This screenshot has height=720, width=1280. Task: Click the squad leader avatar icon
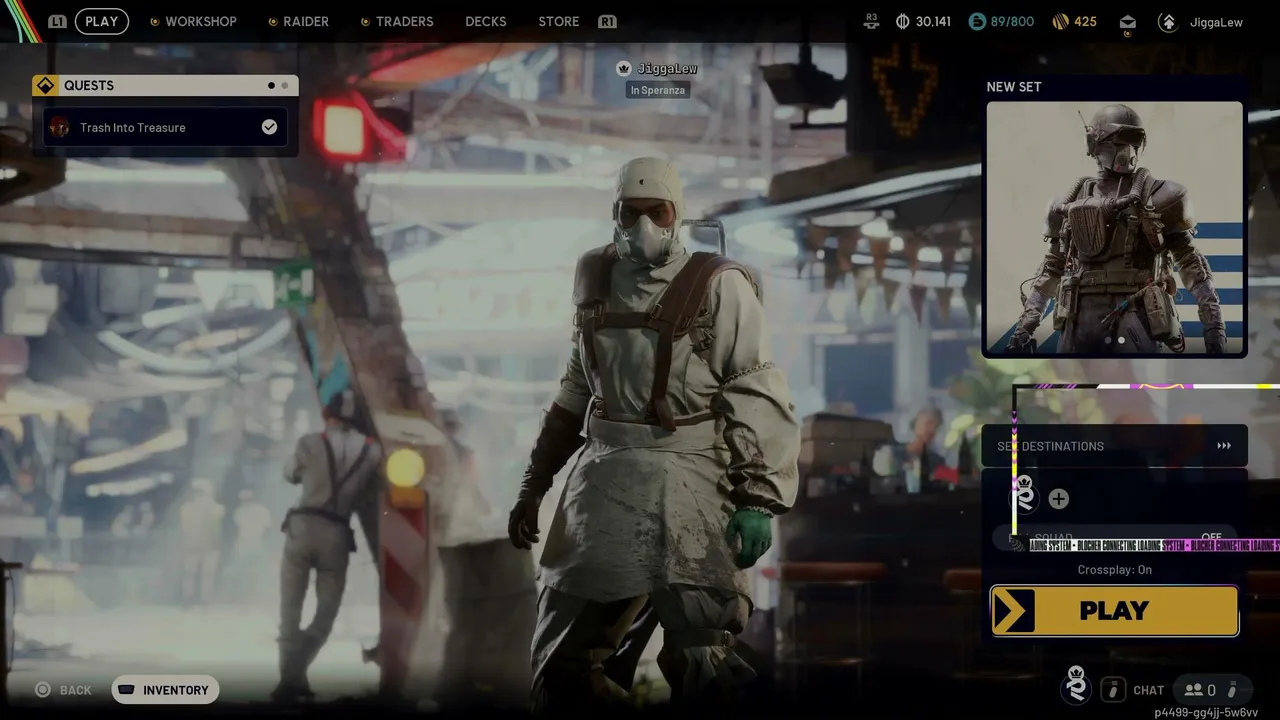pos(1026,497)
